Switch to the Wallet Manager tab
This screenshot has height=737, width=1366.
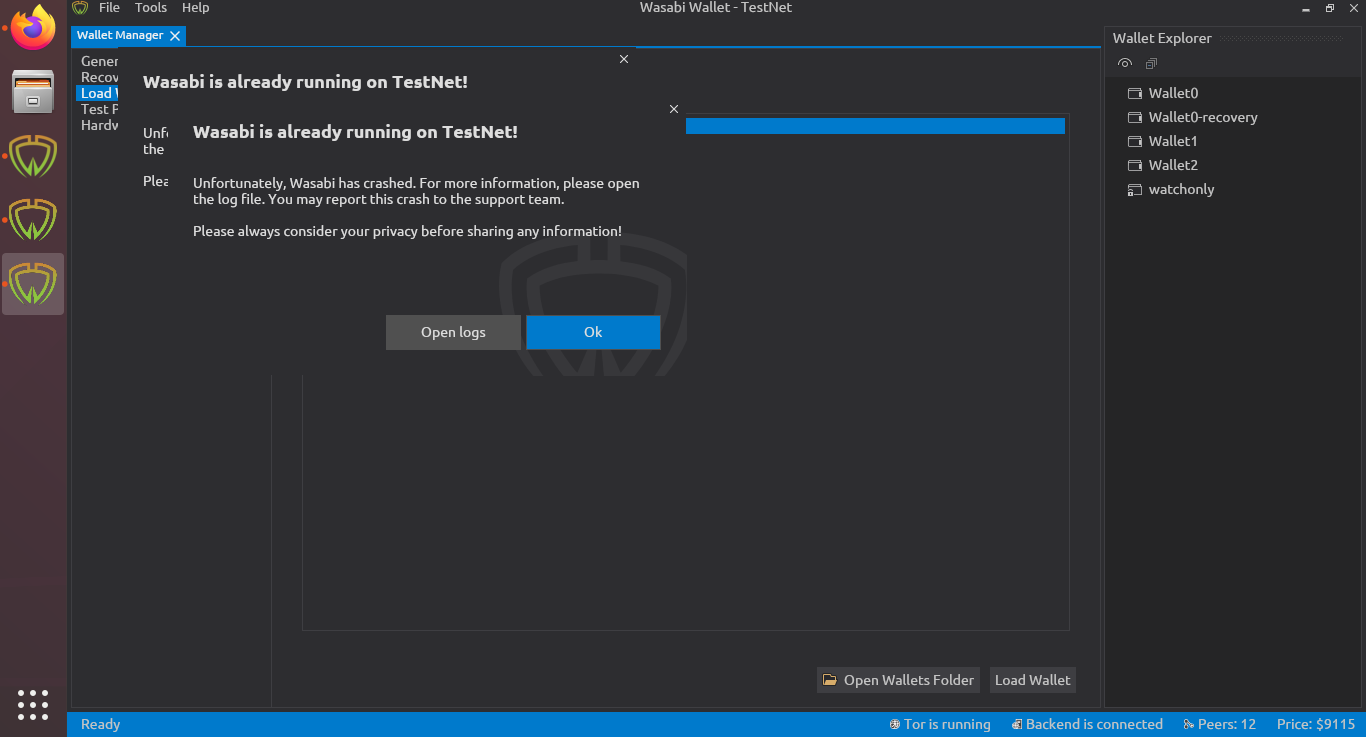click(x=120, y=35)
